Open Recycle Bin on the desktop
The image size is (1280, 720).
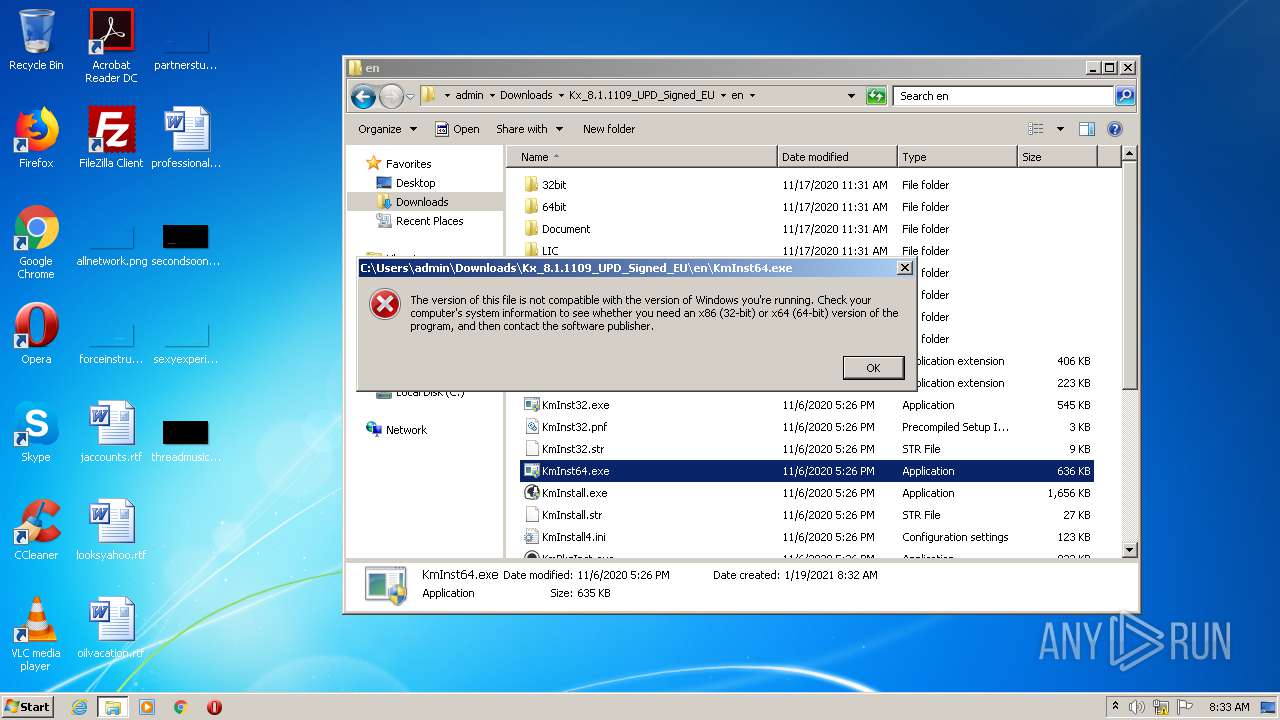click(x=36, y=40)
